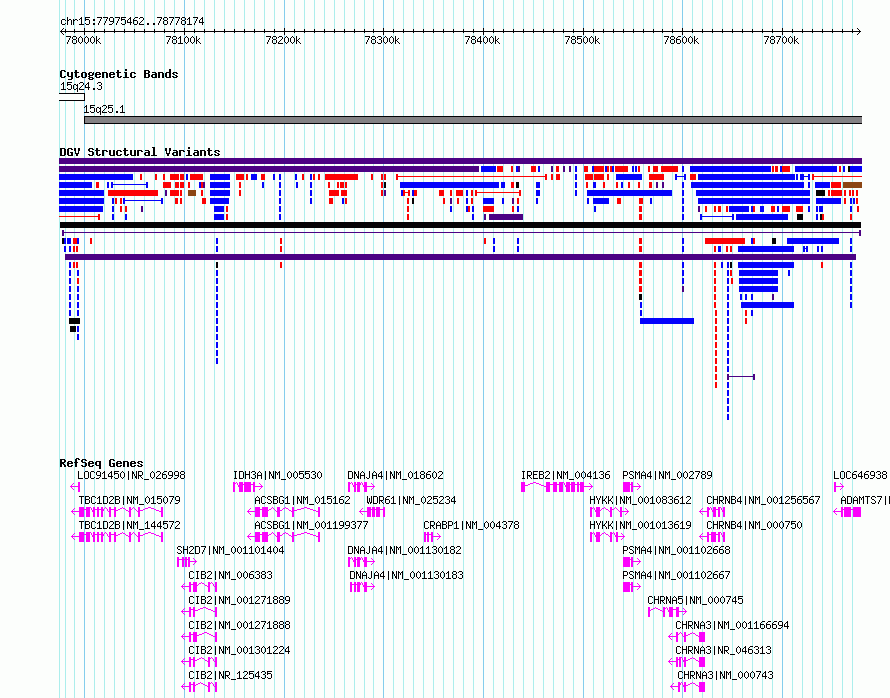Click the 78500k ruler position

click(582, 40)
